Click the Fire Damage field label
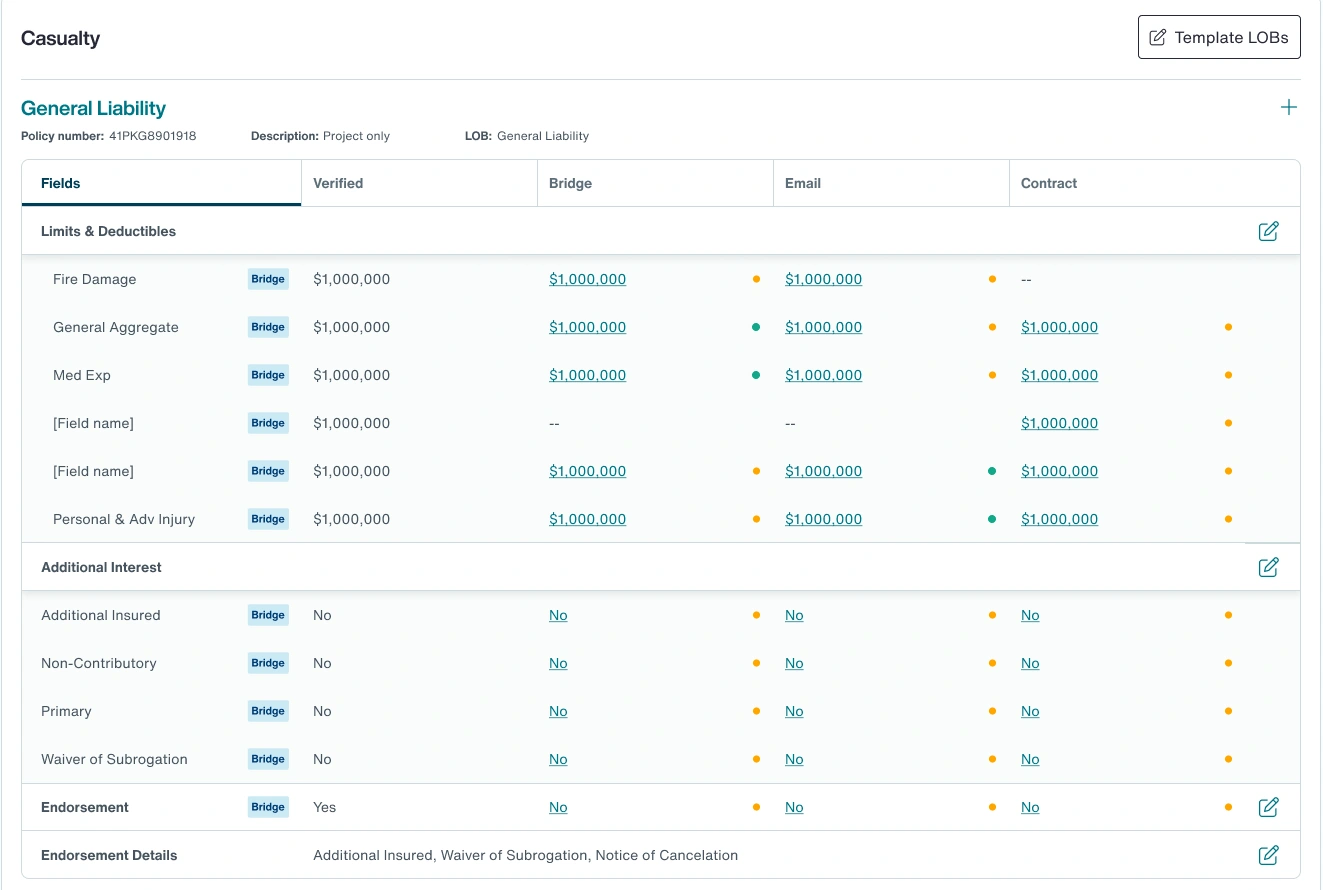 tap(94, 279)
